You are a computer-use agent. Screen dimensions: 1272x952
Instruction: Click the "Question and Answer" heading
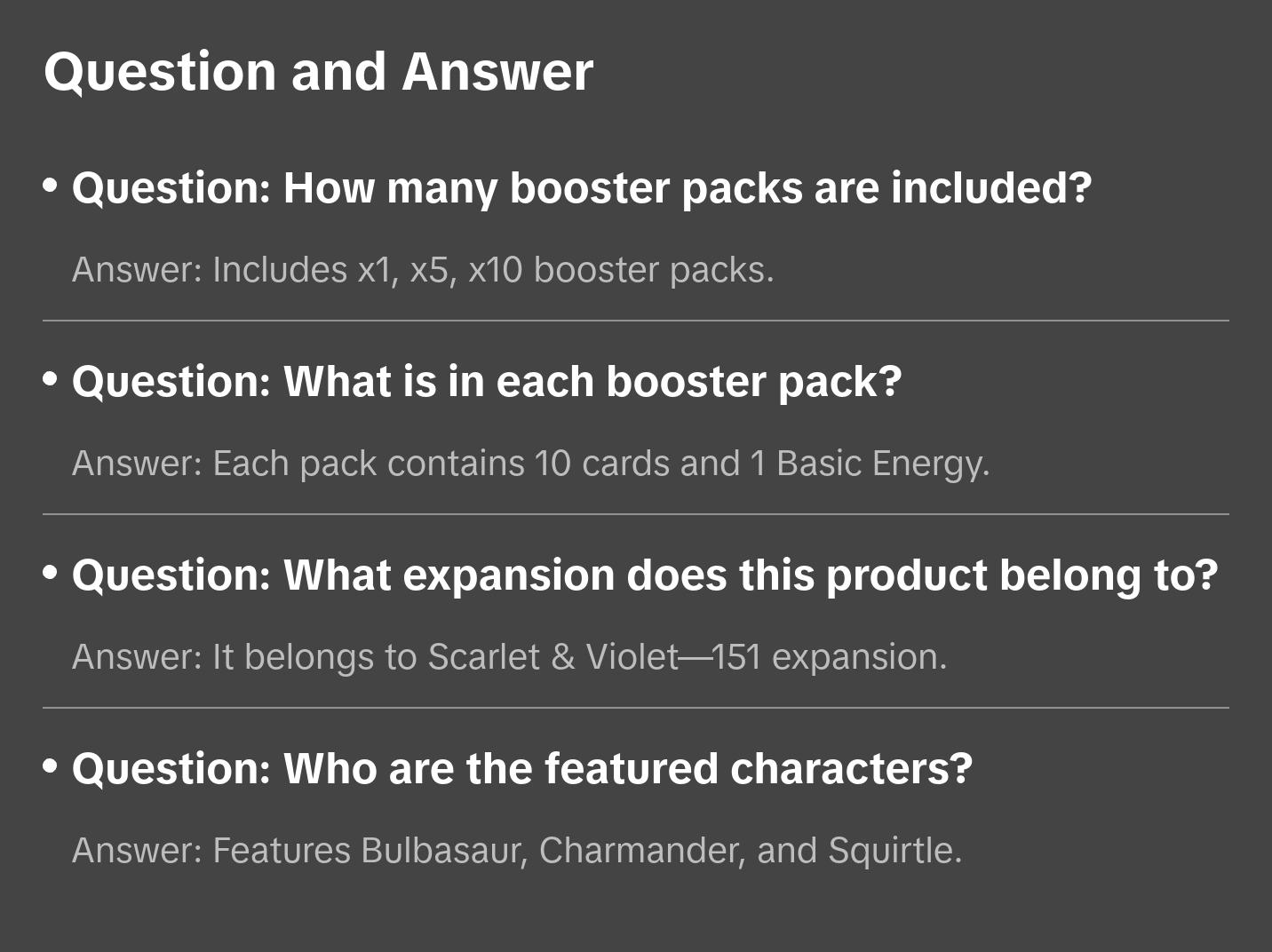click(318, 71)
